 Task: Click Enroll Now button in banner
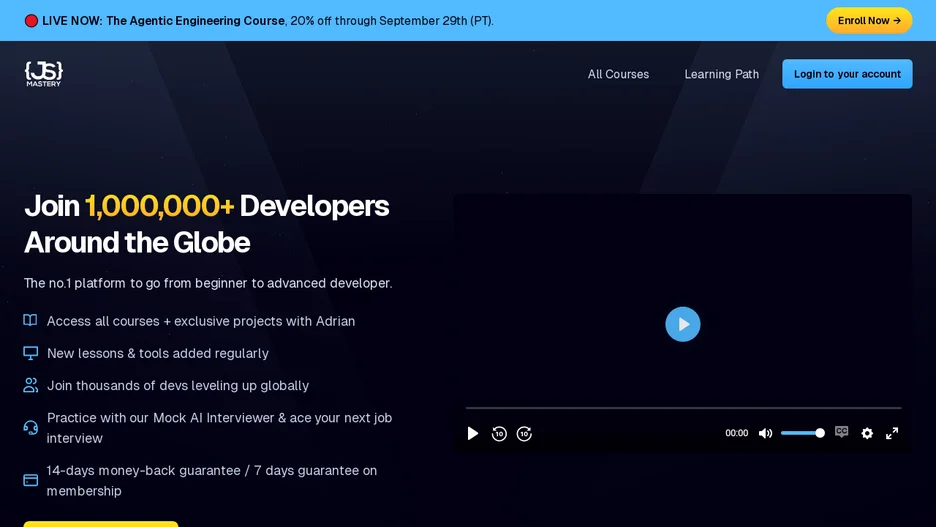pyautogui.click(x=869, y=21)
